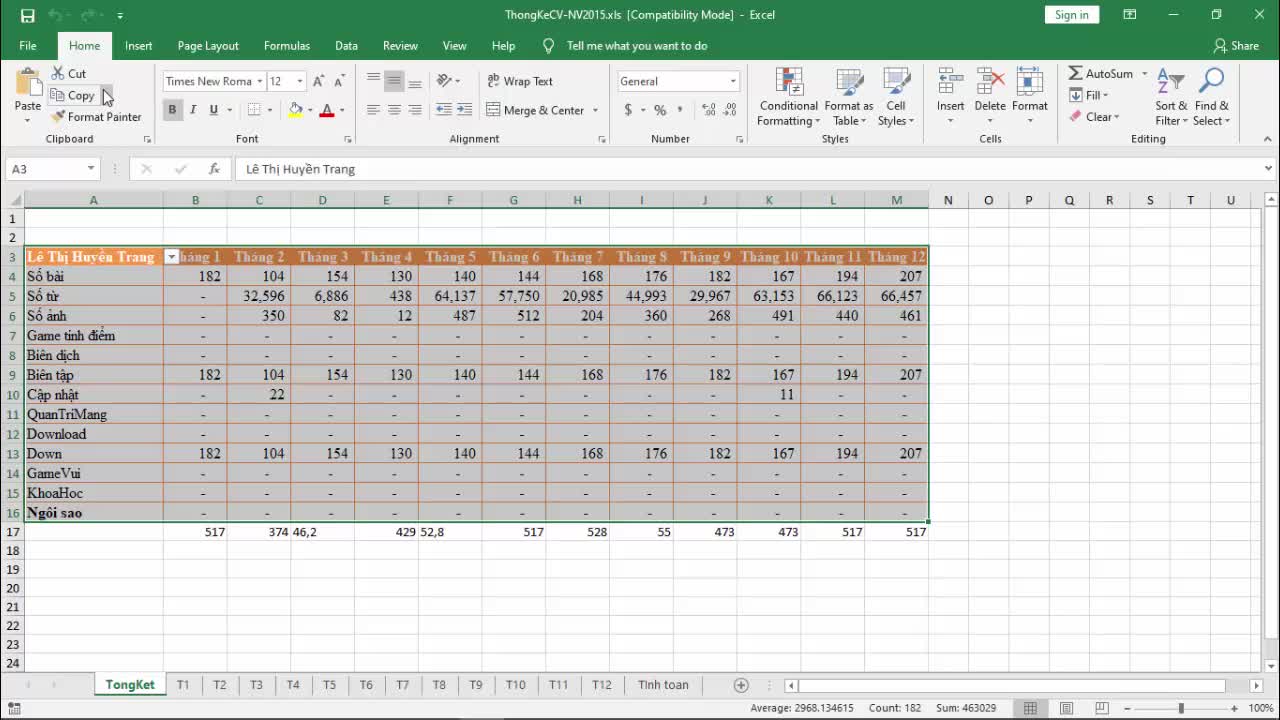Switch to the Formulas ribbon tab

pyautogui.click(x=287, y=46)
